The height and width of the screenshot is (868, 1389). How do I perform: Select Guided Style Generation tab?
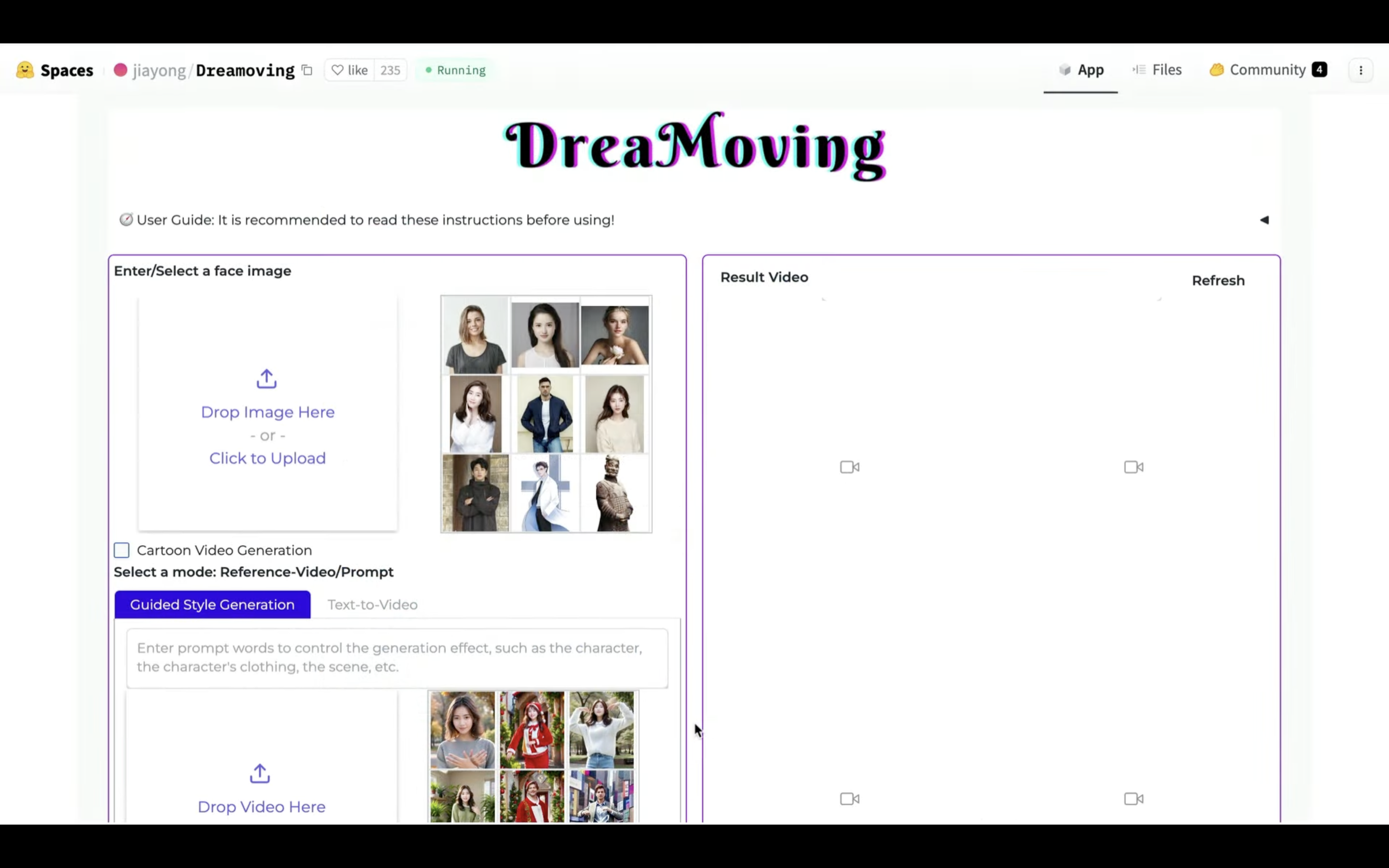coord(212,605)
